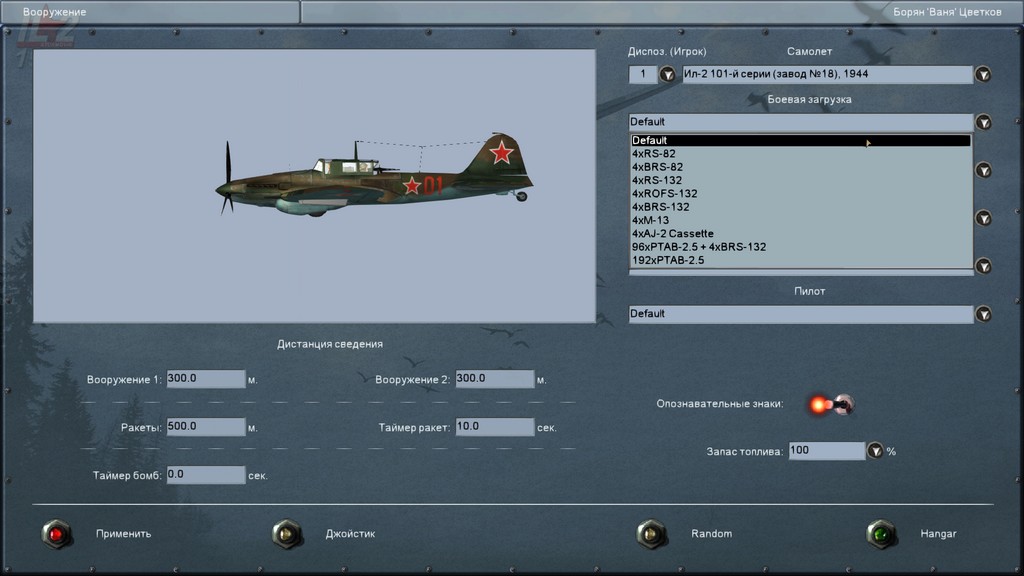Choose 192xPTAB-2.5 loadout option

pyautogui.click(x=668, y=260)
